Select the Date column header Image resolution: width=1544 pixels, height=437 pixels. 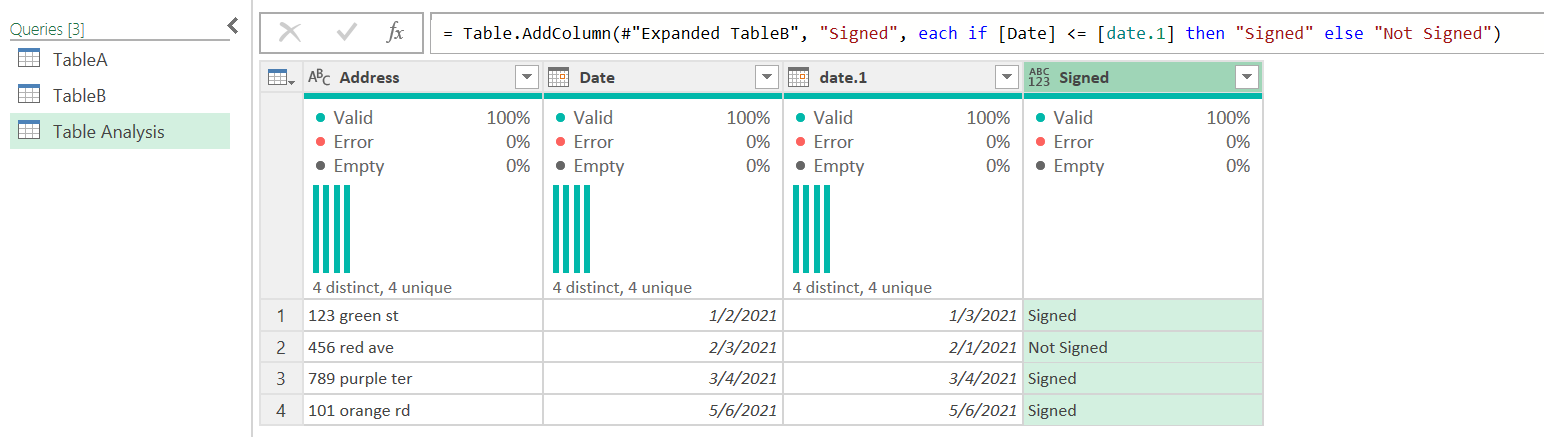663,77
